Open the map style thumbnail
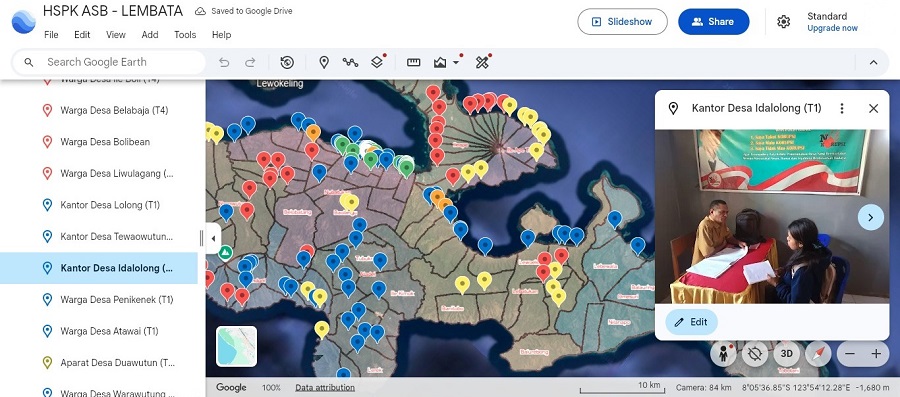 click(x=236, y=347)
